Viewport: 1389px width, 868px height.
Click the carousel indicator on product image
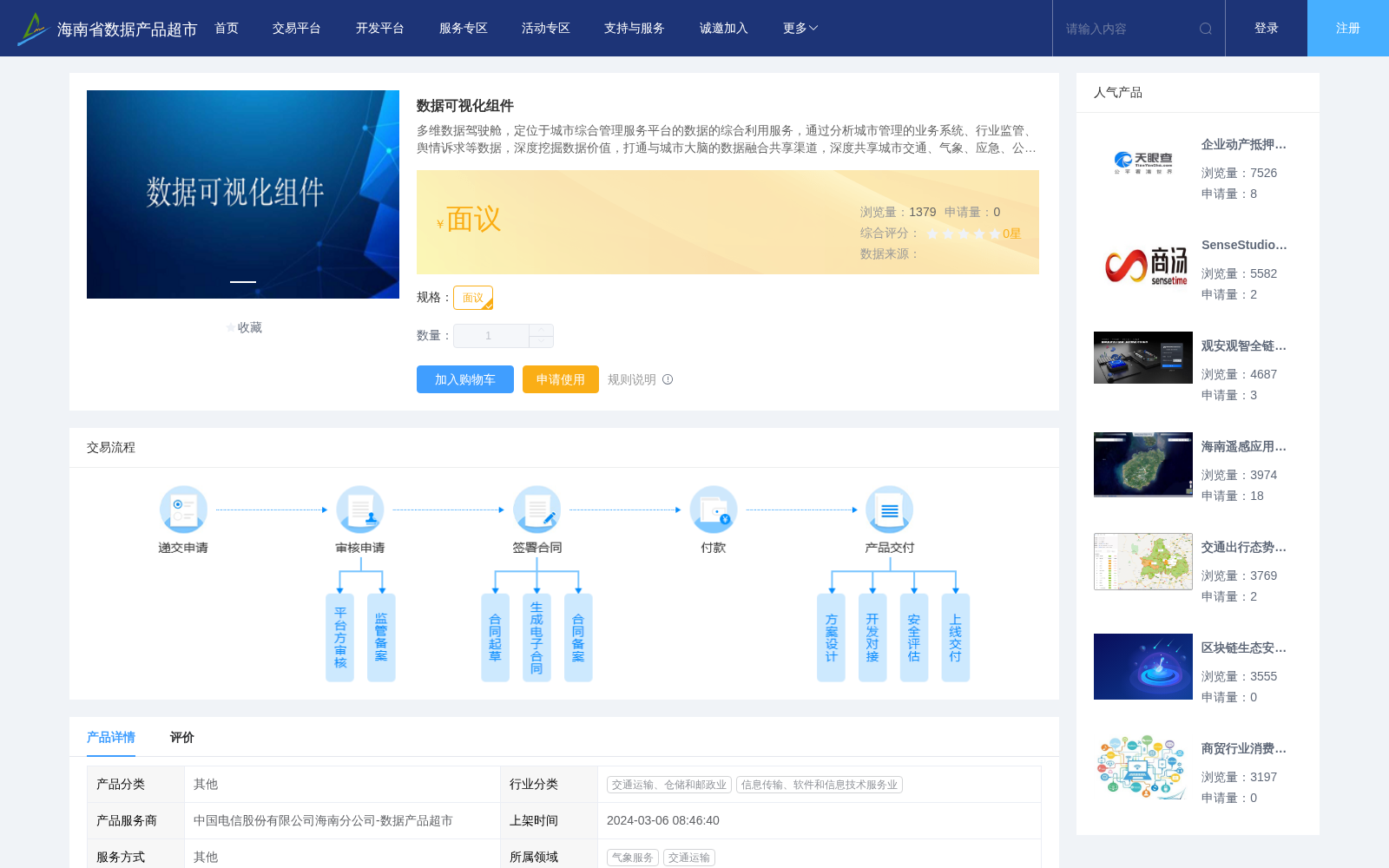coord(243,281)
